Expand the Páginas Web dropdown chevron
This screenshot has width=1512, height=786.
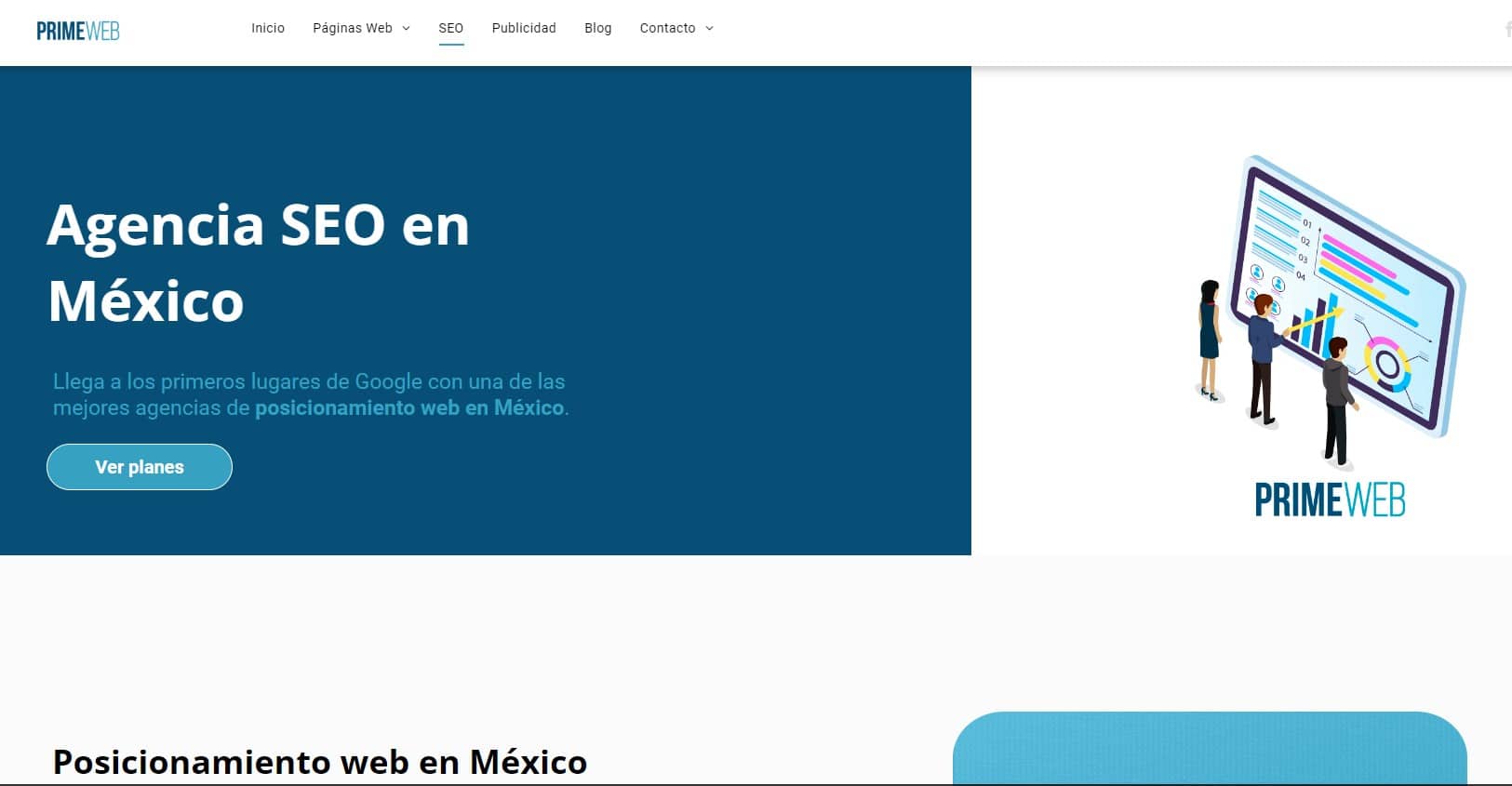coord(406,29)
